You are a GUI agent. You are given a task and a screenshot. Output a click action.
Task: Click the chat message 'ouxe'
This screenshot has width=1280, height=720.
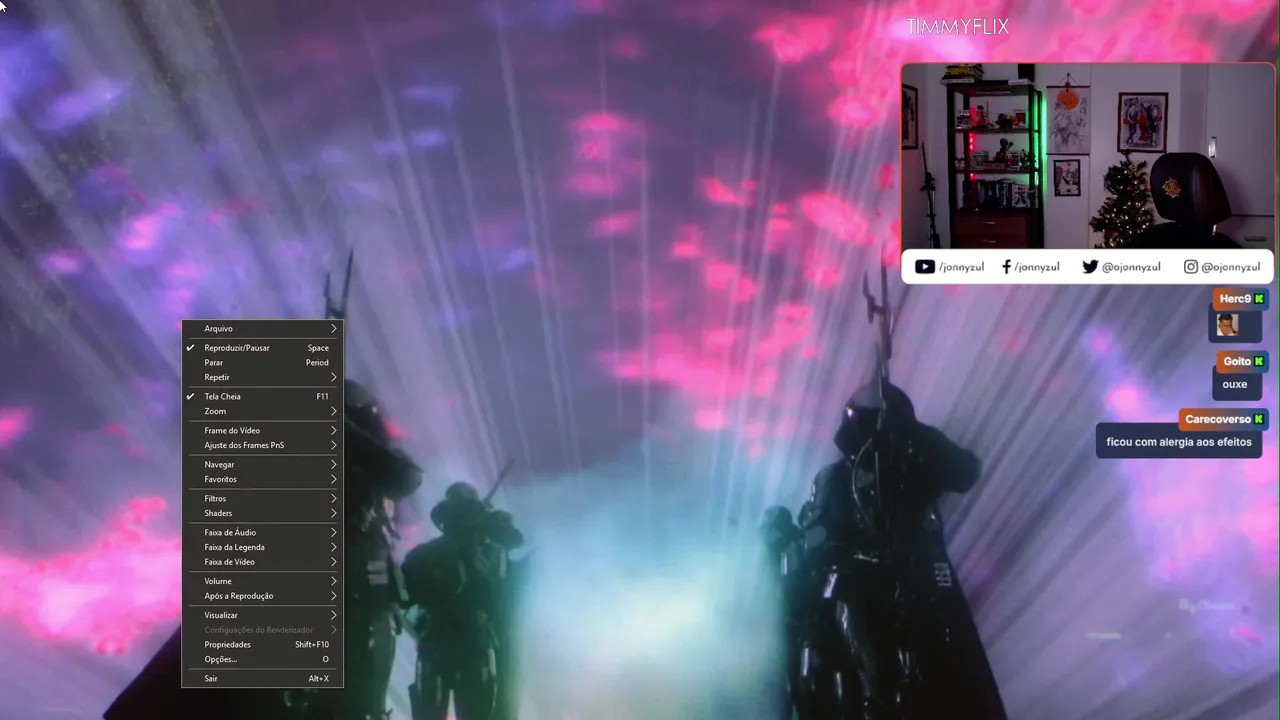[1235, 384]
